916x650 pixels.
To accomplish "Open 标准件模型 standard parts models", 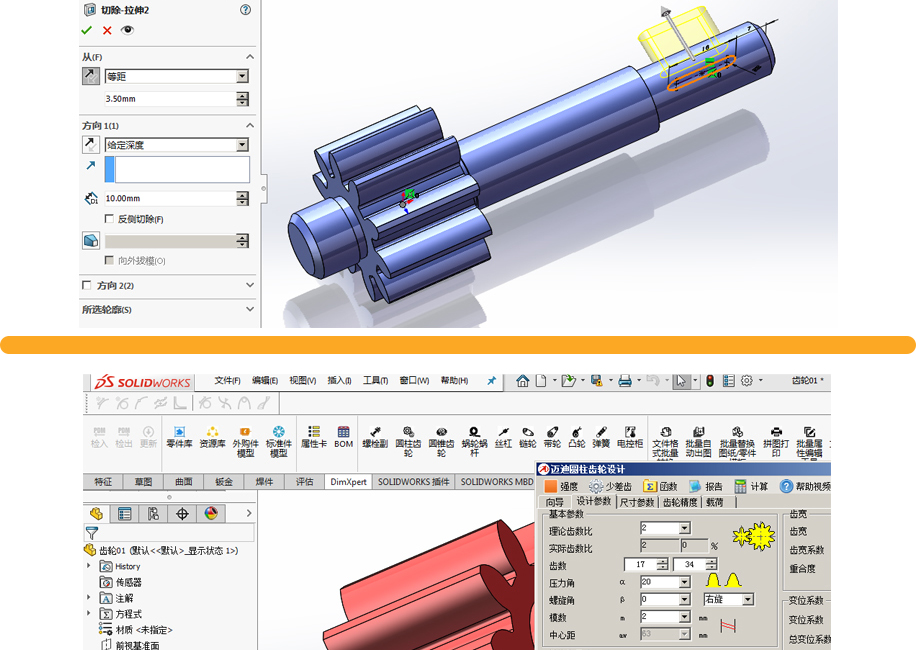I will point(279,441).
